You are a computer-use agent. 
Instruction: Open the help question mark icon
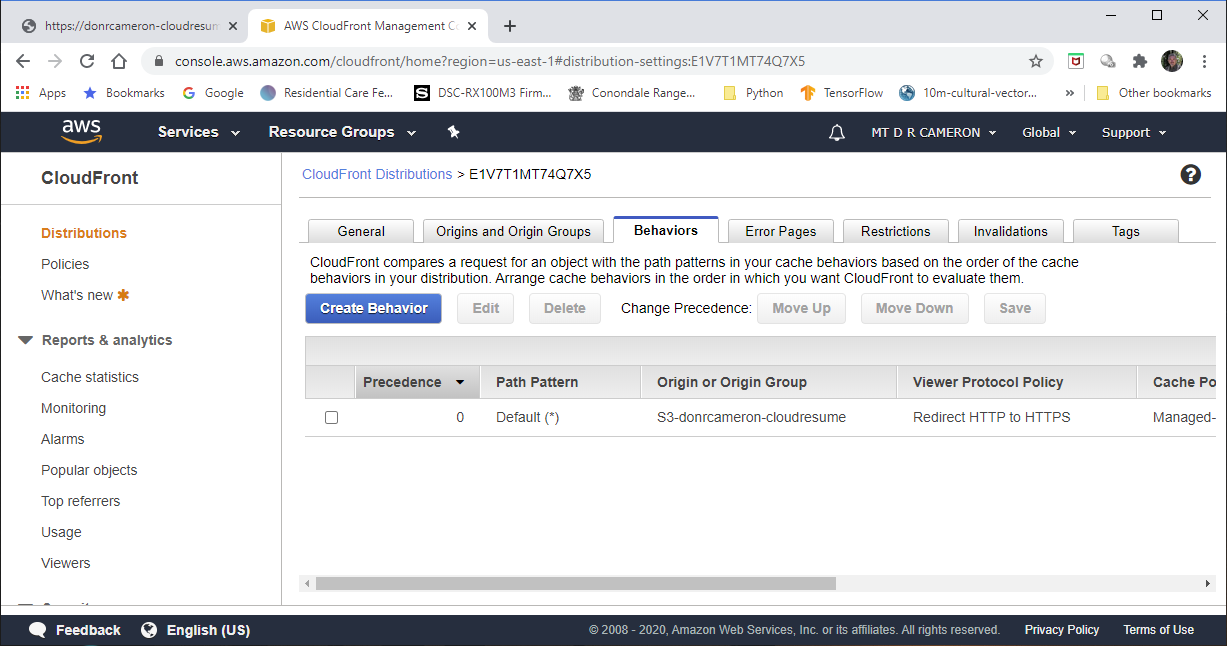pos(1190,175)
